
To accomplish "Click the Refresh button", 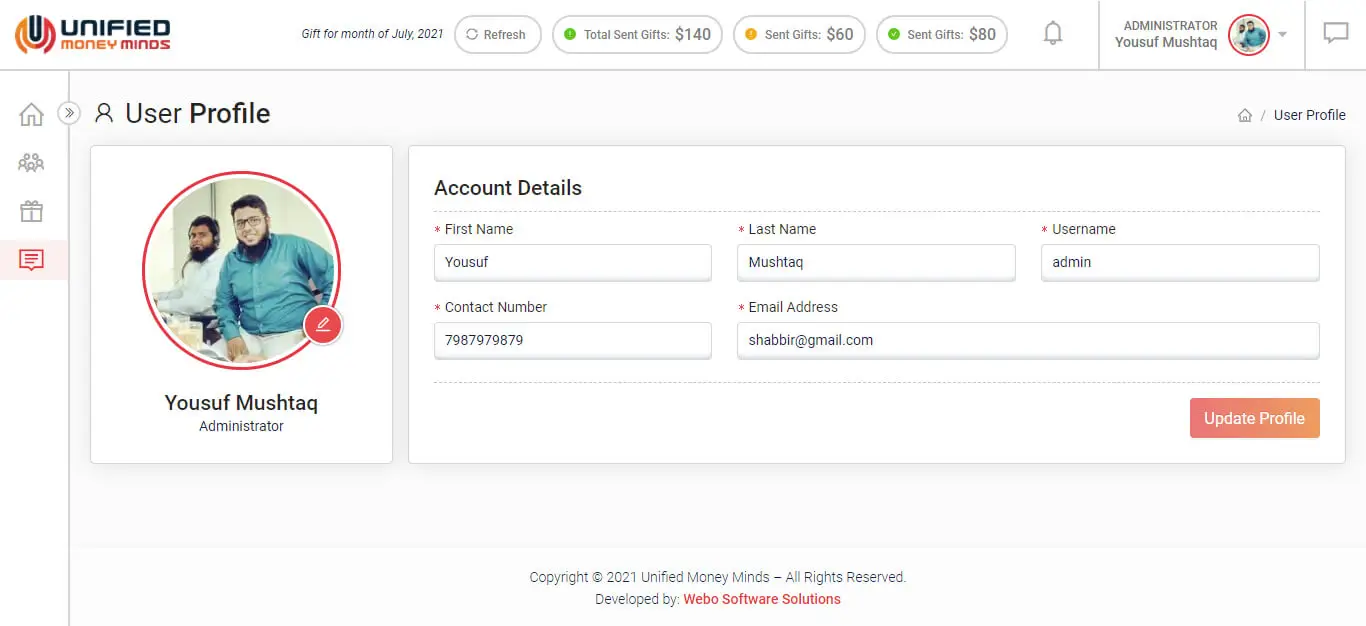I will pos(497,34).
